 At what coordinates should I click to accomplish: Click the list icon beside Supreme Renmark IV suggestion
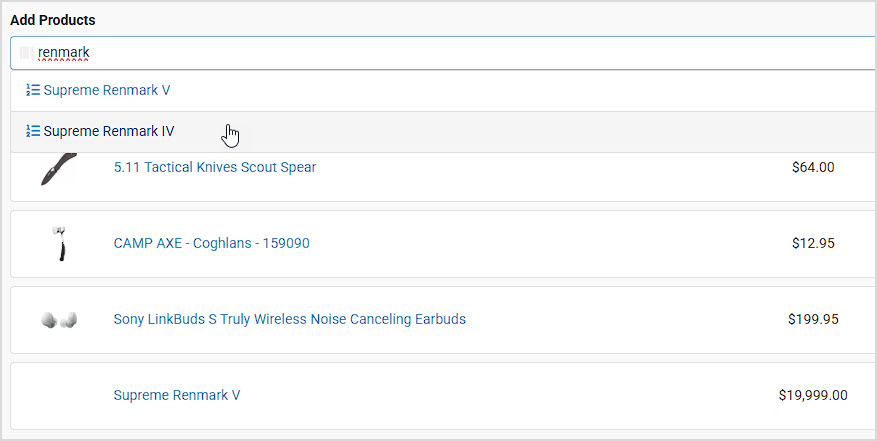click(x=33, y=131)
